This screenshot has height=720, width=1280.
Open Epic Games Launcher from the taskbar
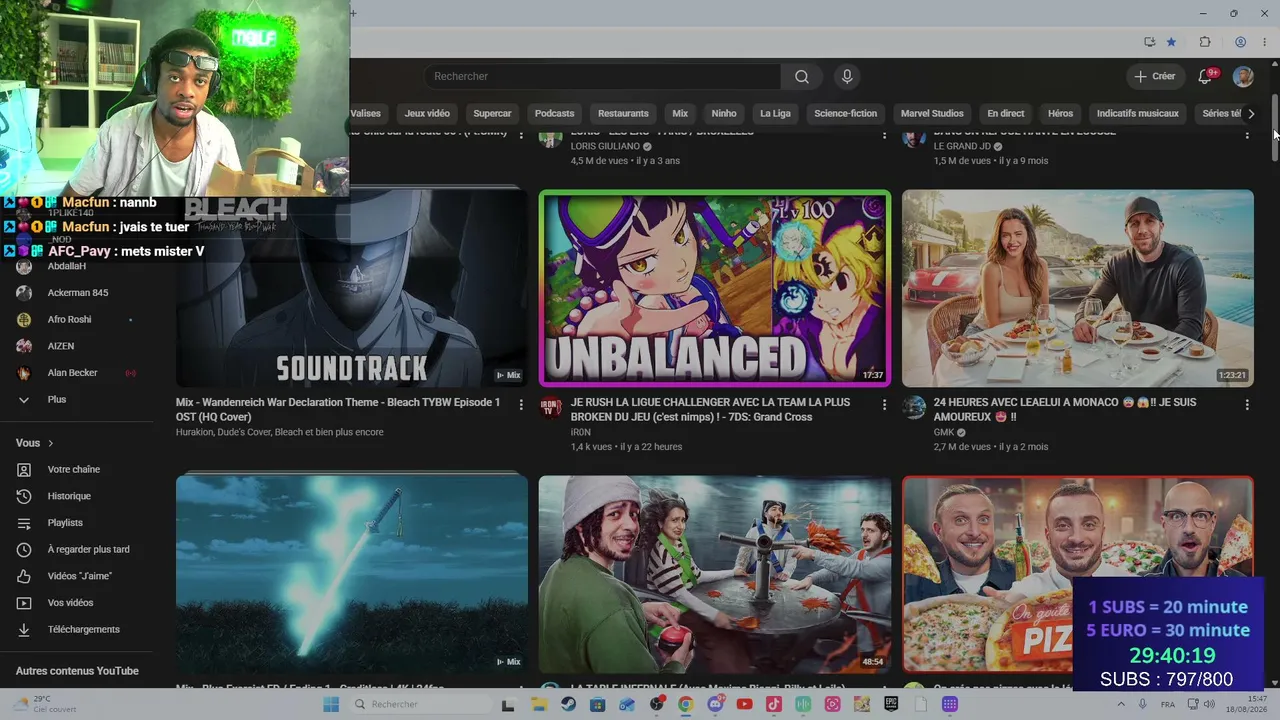[x=891, y=704]
